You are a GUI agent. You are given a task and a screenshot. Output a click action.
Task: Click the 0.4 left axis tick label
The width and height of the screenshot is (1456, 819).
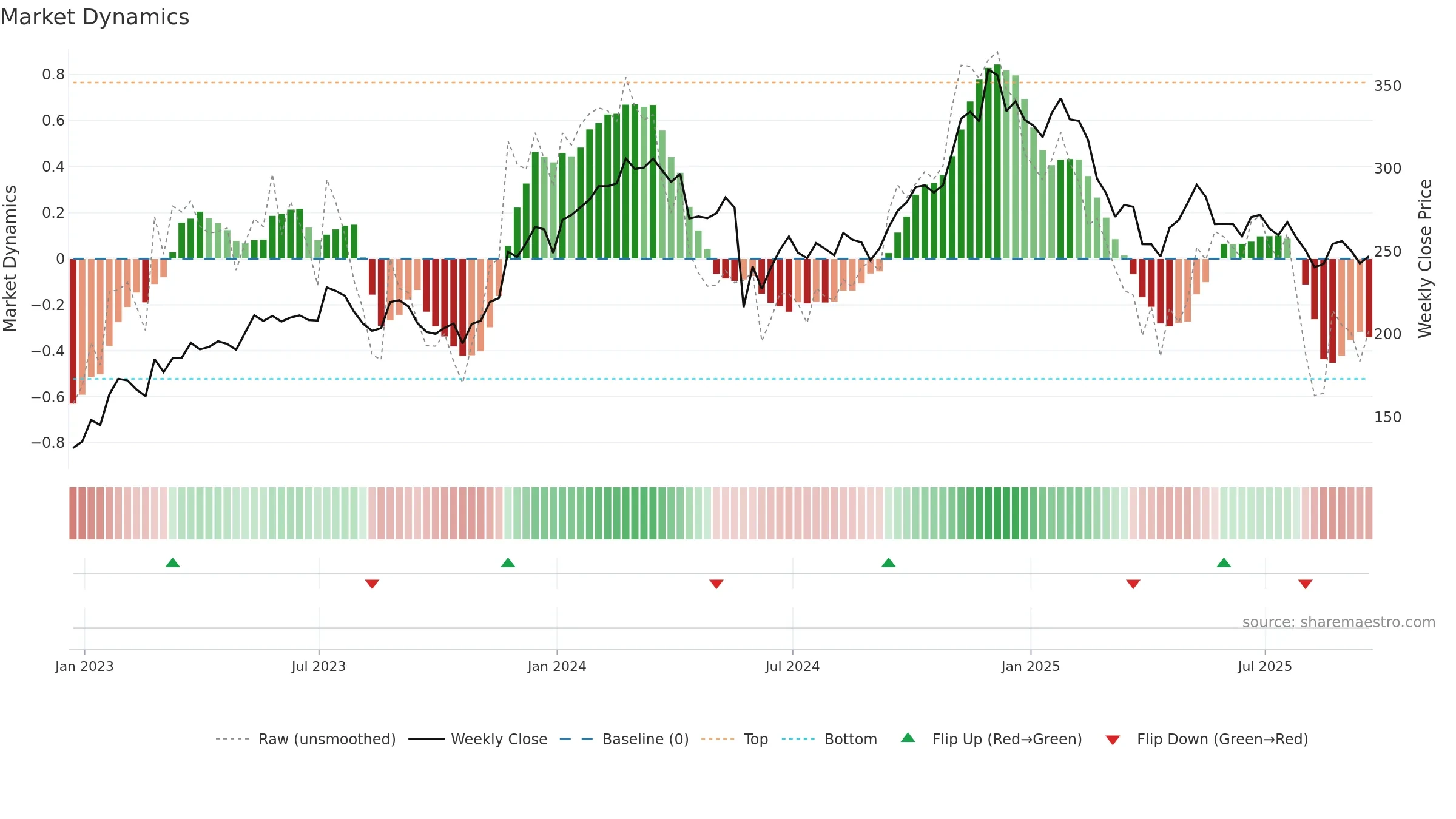pyautogui.click(x=53, y=167)
